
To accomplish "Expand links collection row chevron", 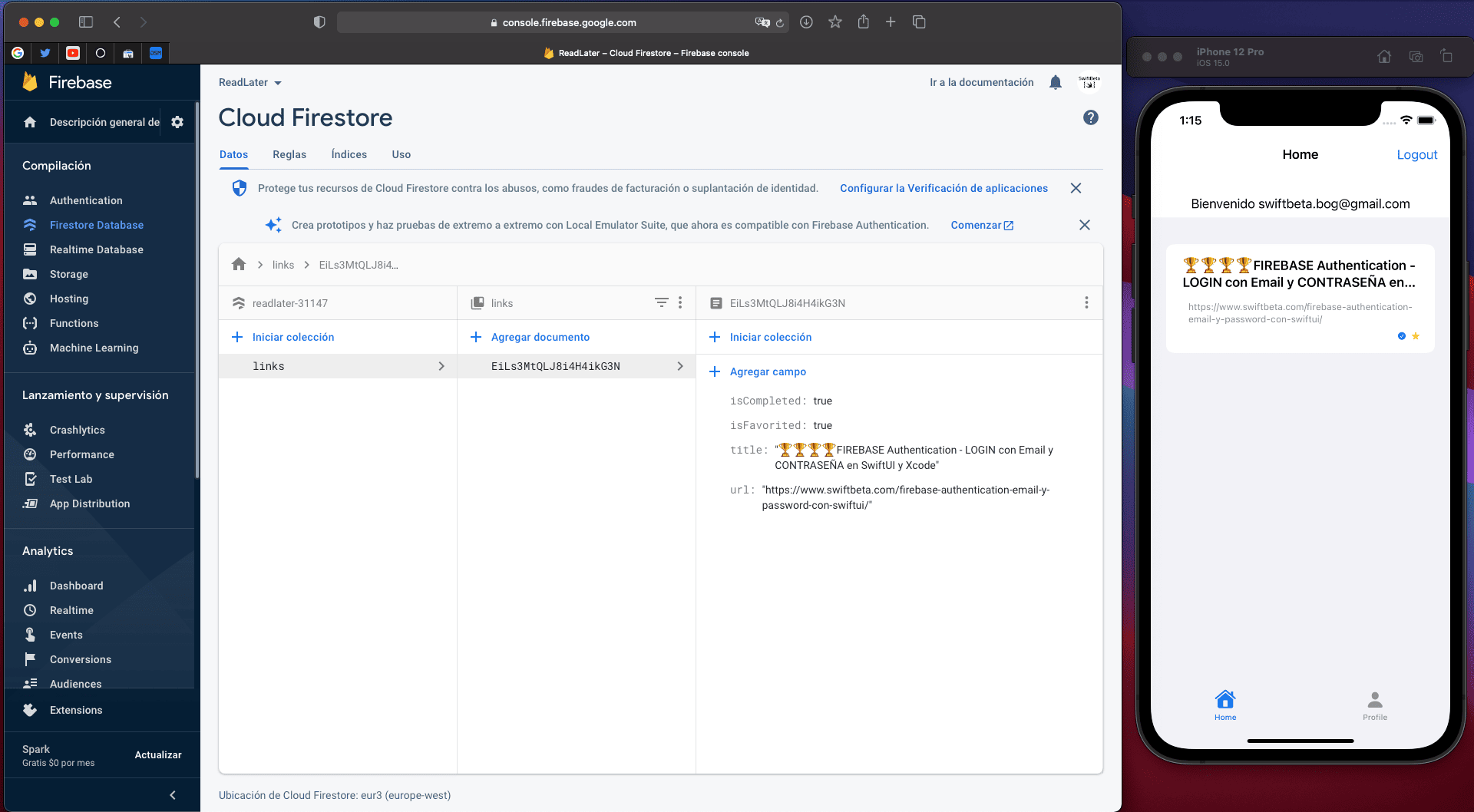I will (x=441, y=366).
